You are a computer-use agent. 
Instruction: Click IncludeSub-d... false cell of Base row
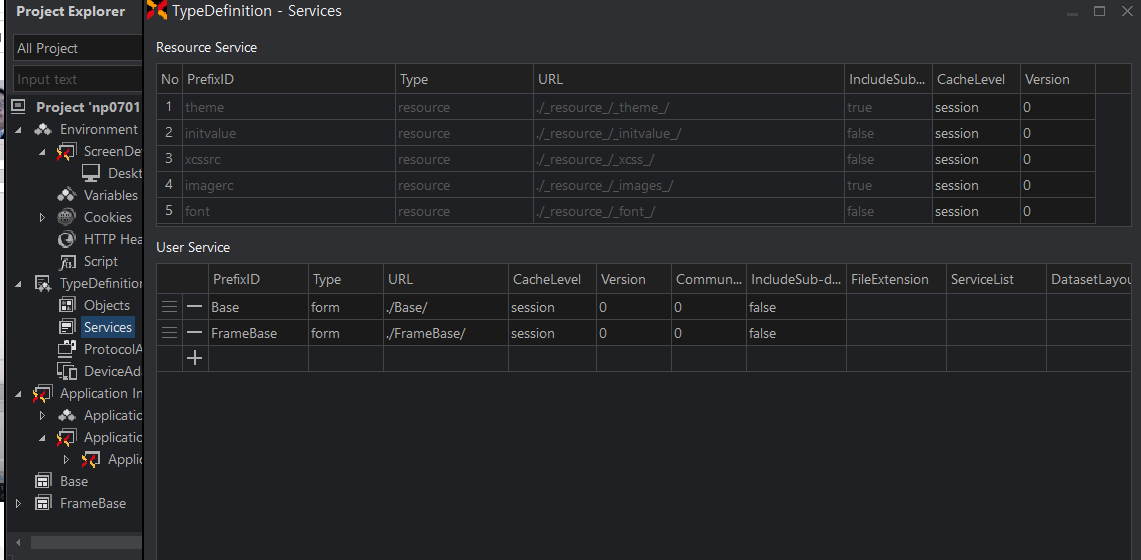click(796, 308)
